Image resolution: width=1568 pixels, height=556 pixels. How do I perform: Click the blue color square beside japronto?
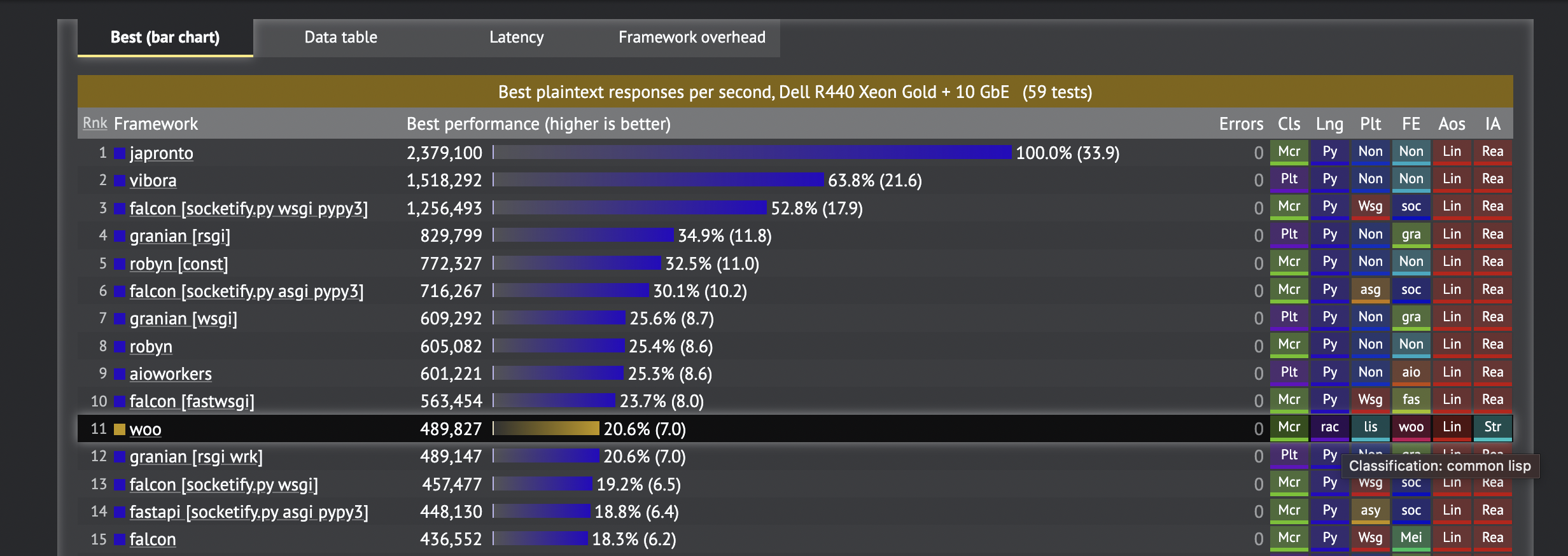[118, 152]
